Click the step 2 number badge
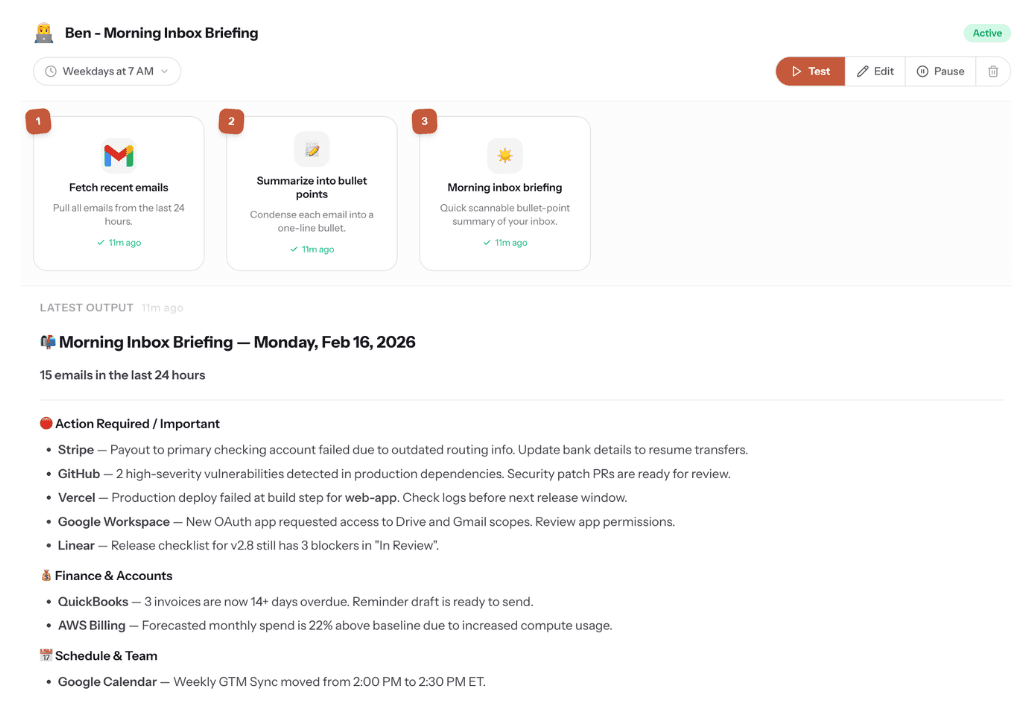 coord(231,122)
